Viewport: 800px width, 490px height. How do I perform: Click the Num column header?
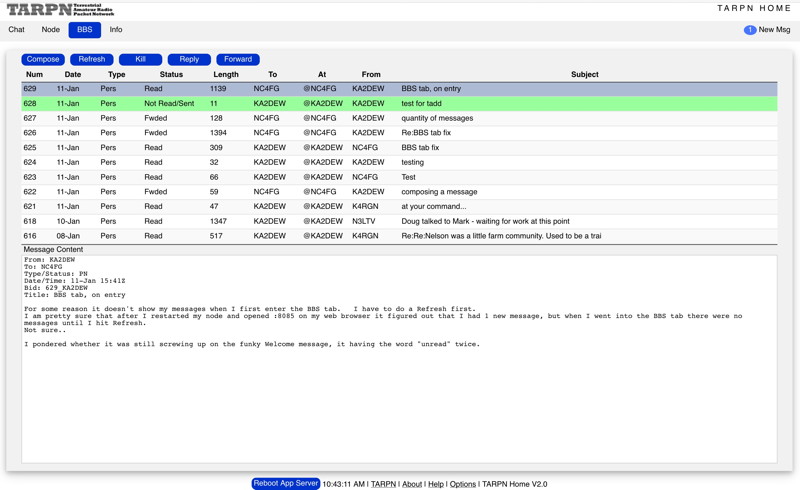coord(34,74)
